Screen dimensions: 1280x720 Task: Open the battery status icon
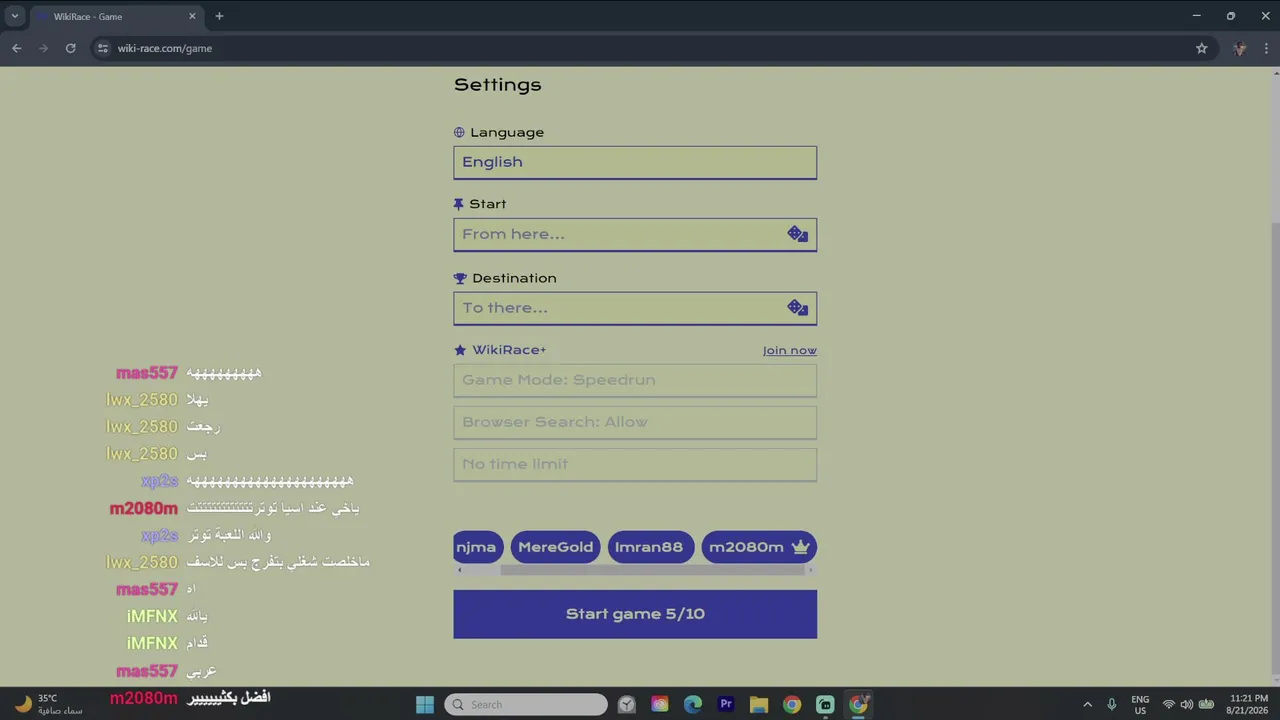pyautogui.click(x=1207, y=704)
